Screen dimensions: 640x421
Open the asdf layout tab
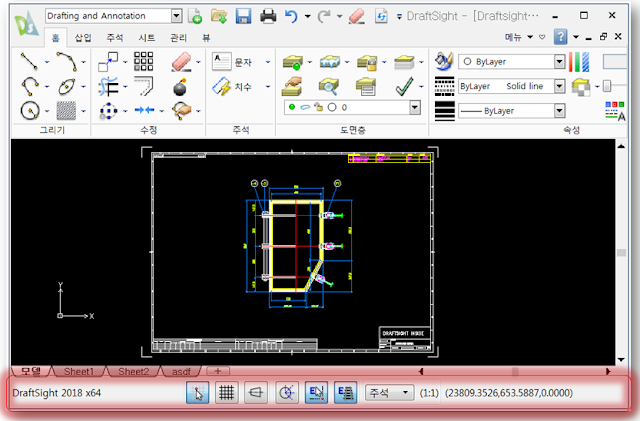tap(181, 372)
